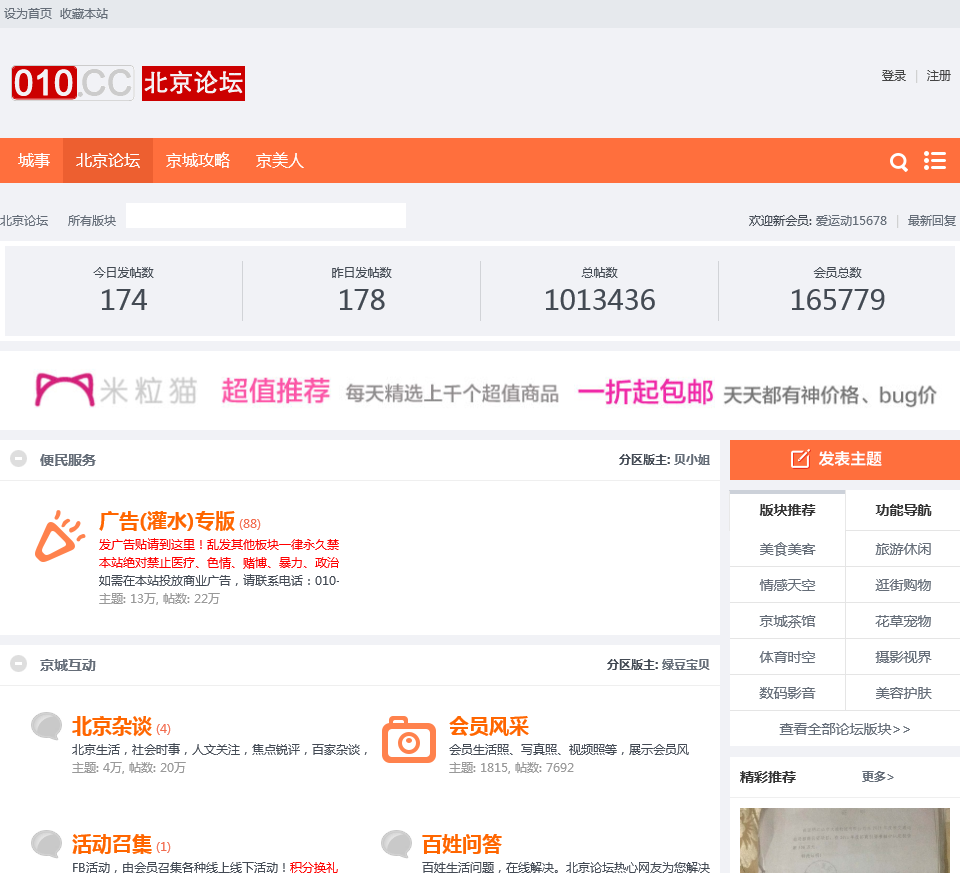Open 查看全部论坛版块>> link
The width and height of the screenshot is (960, 873).
coord(844,729)
